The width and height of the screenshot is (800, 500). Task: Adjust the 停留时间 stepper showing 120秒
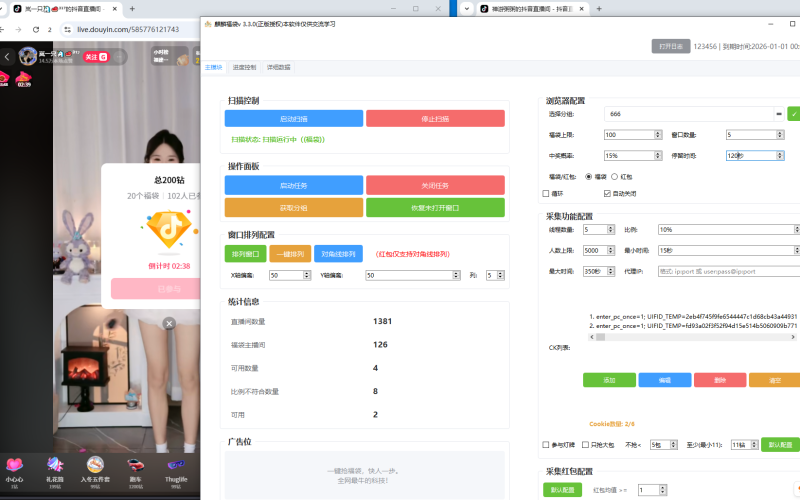[x=780, y=155]
